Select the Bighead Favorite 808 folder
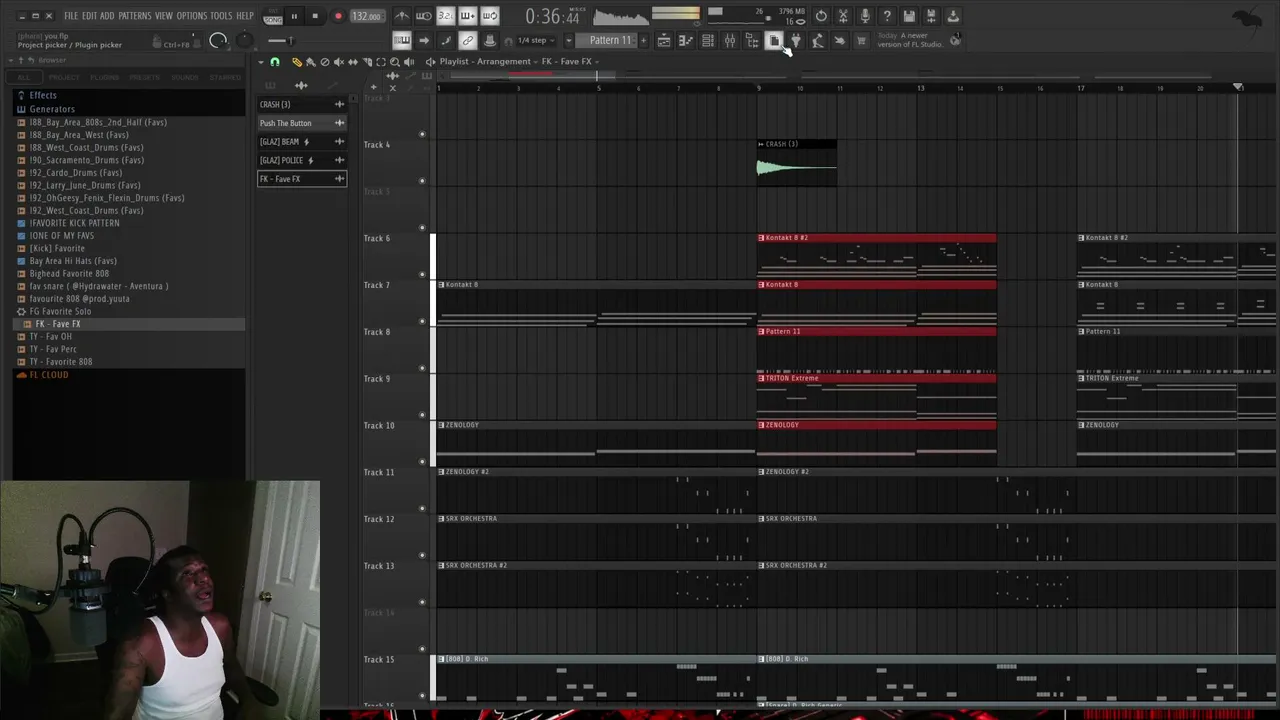The width and height of the screenshot is (1280, 720). coord(69,273)
